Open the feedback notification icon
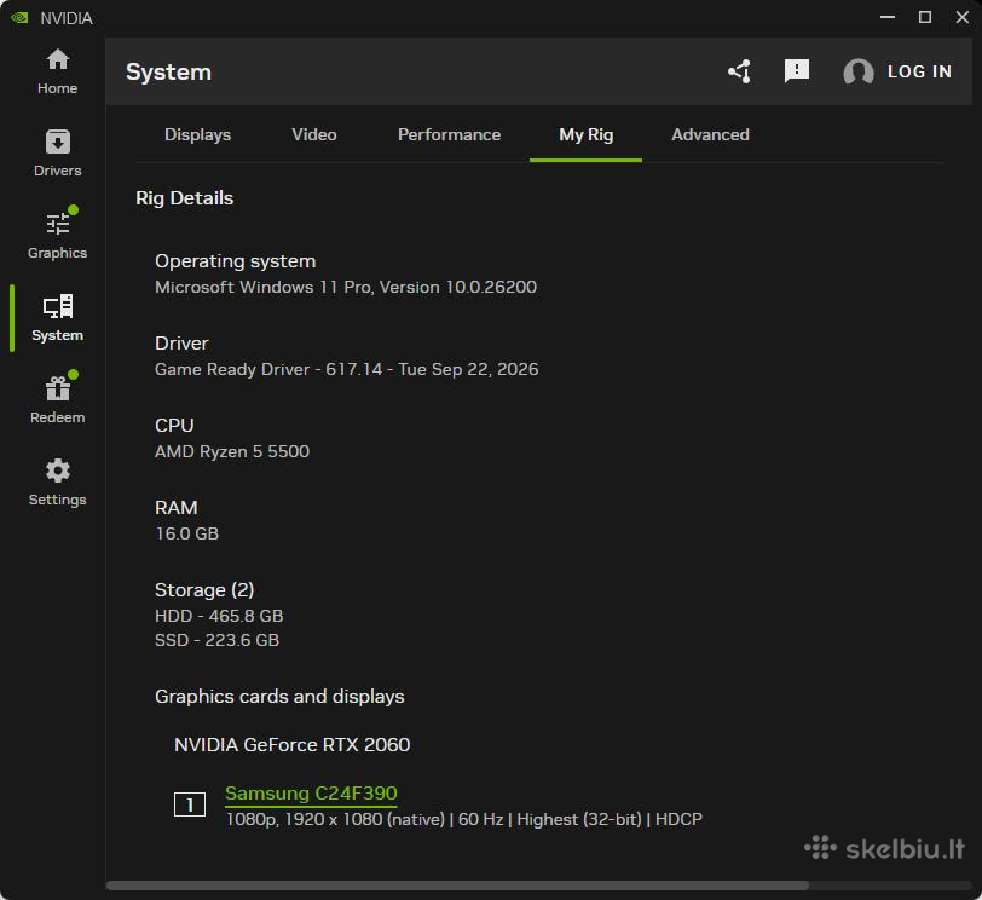The image size is (982, 900). 796,71
